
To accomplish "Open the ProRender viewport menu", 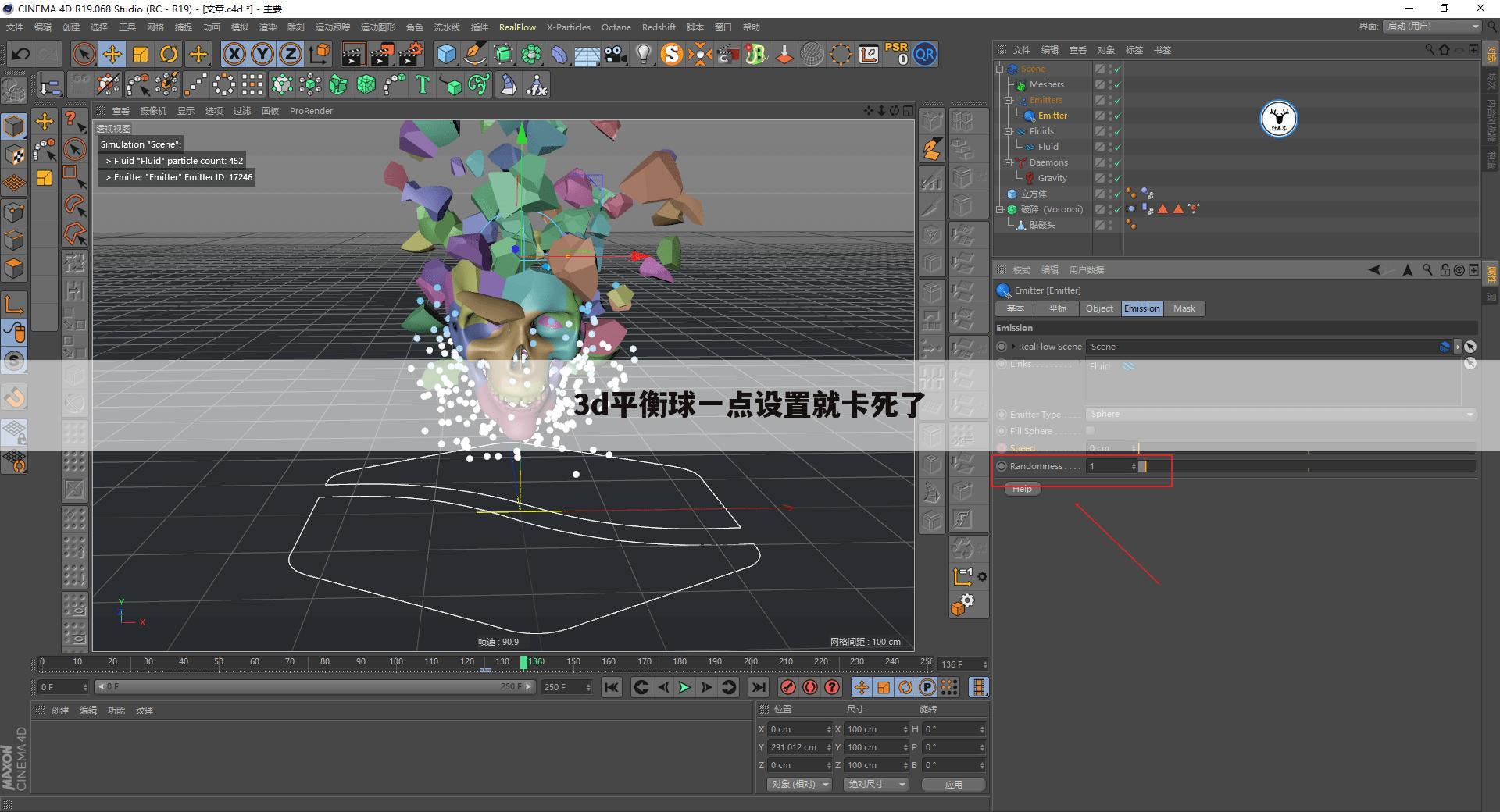I will [311, 111].
